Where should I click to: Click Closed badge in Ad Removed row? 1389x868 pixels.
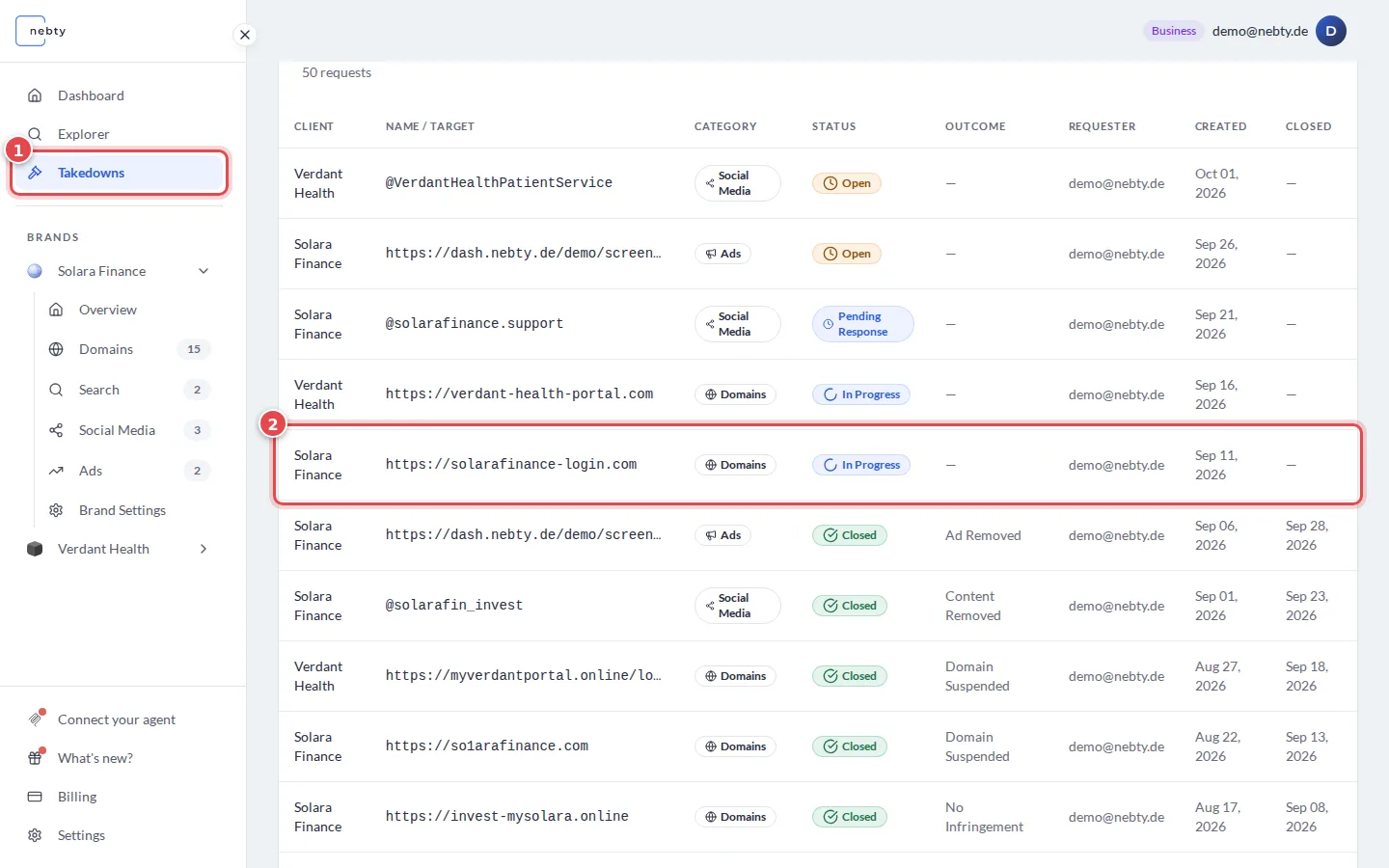tap(850, 535)
